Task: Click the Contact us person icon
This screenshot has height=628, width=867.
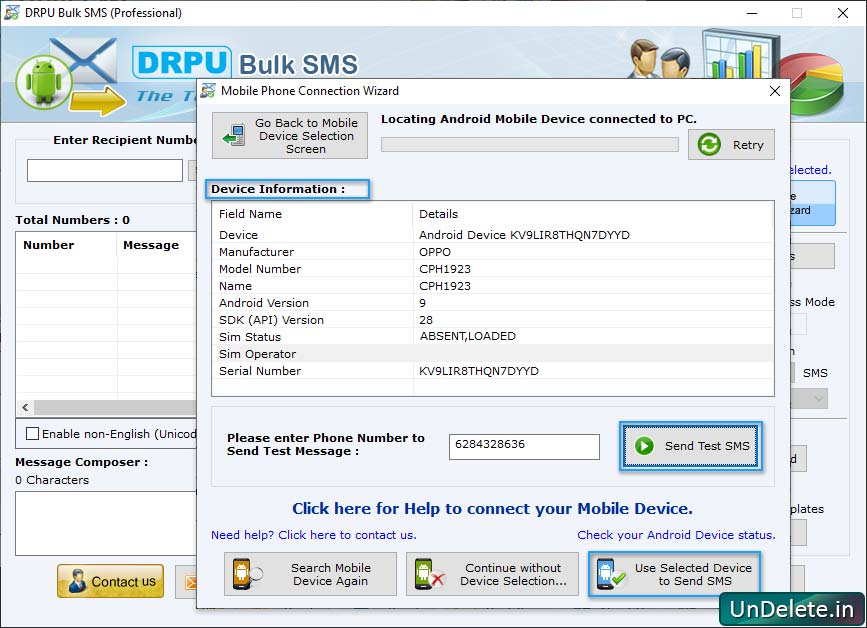Action: tap(77, 581)
